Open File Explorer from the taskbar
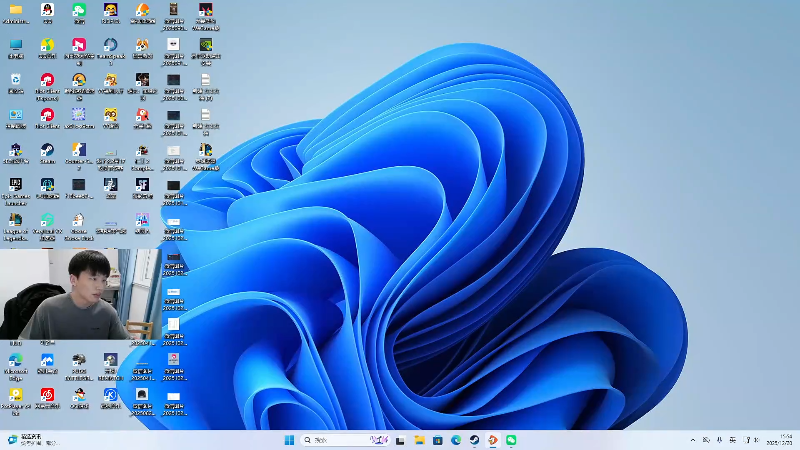This screenshot has height=450, width=800. coord(420,440)
